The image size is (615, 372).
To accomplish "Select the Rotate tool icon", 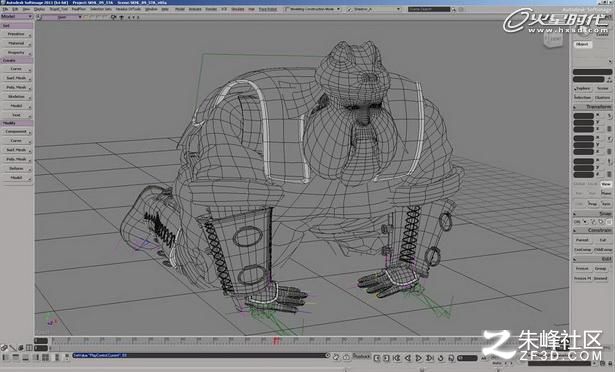I will coord(610,139).
